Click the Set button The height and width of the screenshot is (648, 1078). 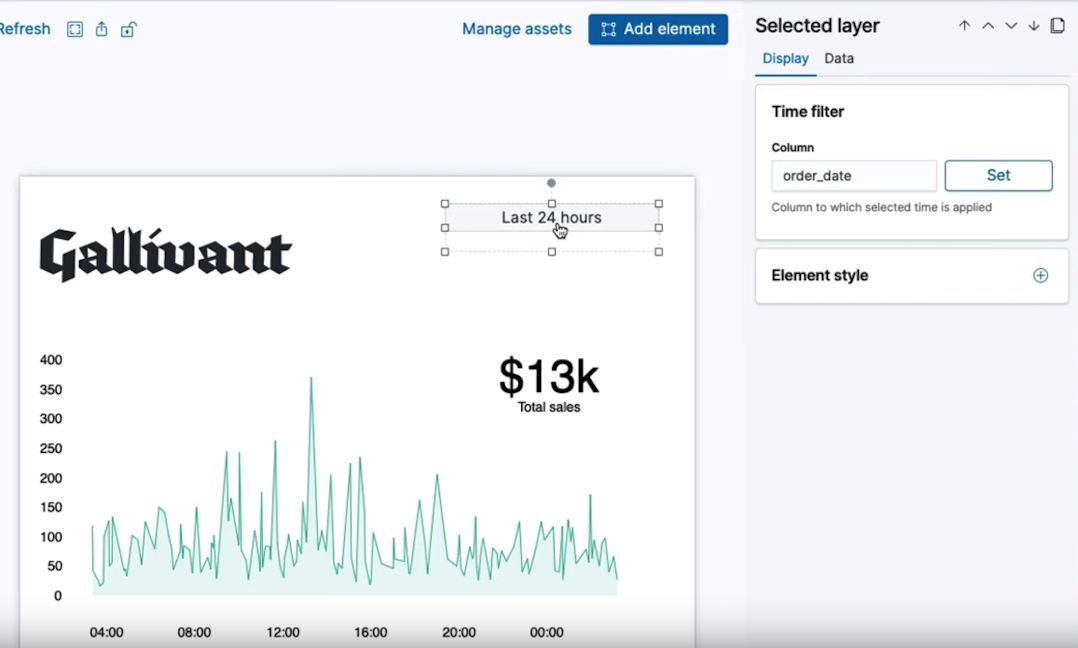point(998,176)
